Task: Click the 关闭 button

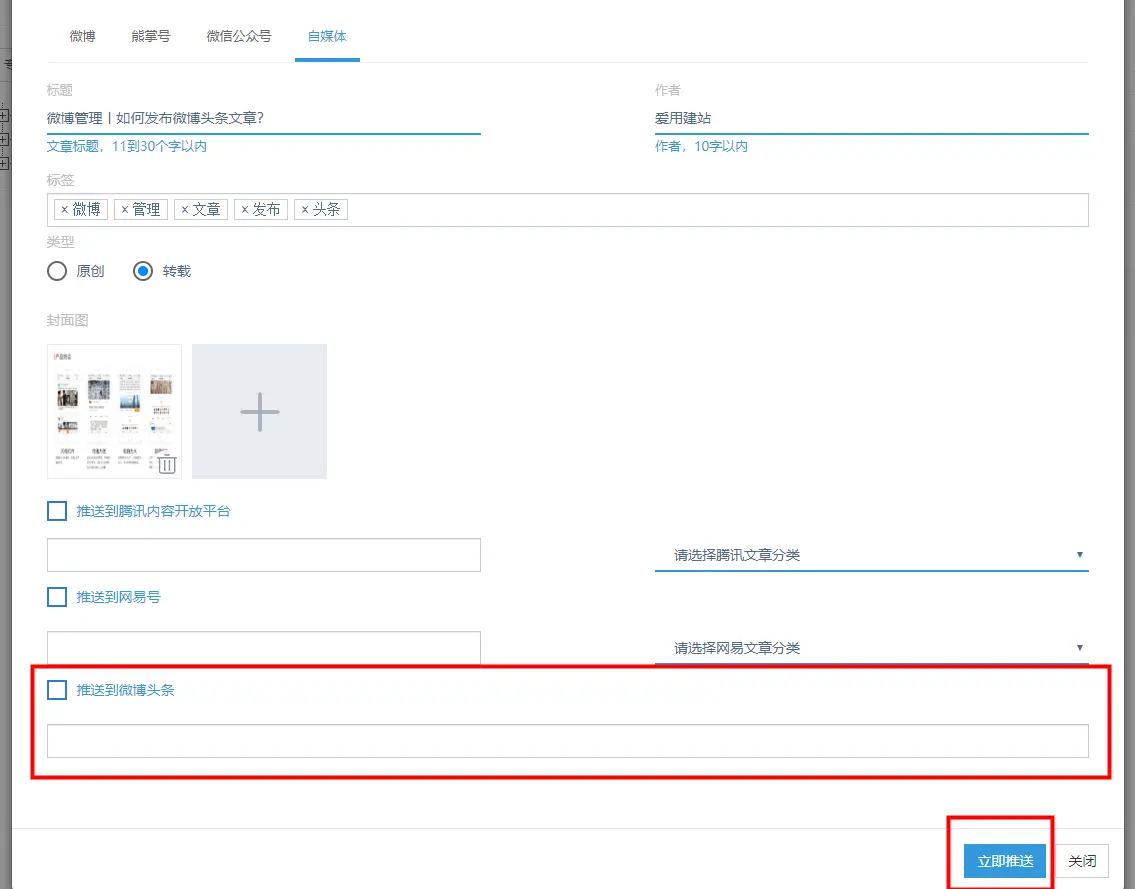Action: pyautogui.click(x=1082, y=861)
